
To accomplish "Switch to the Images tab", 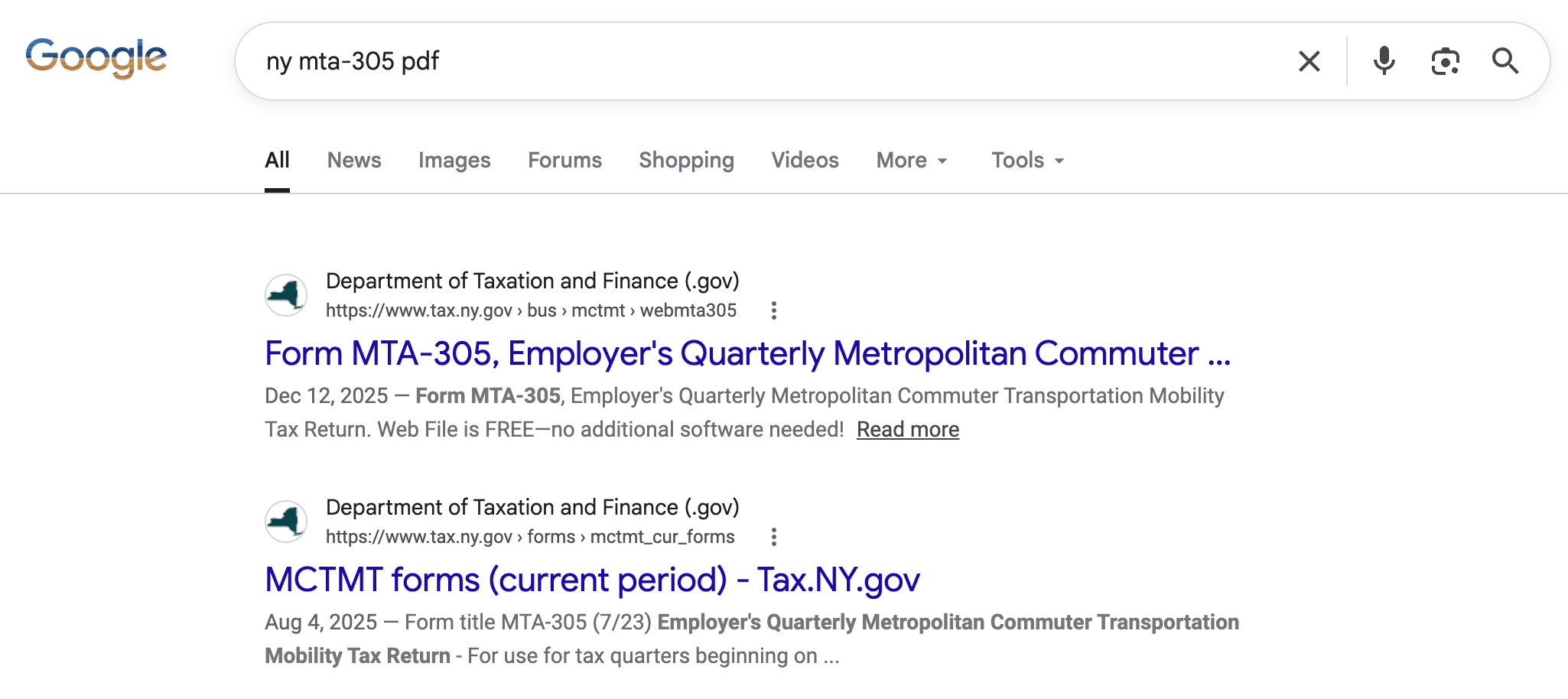I will [454, 161].
